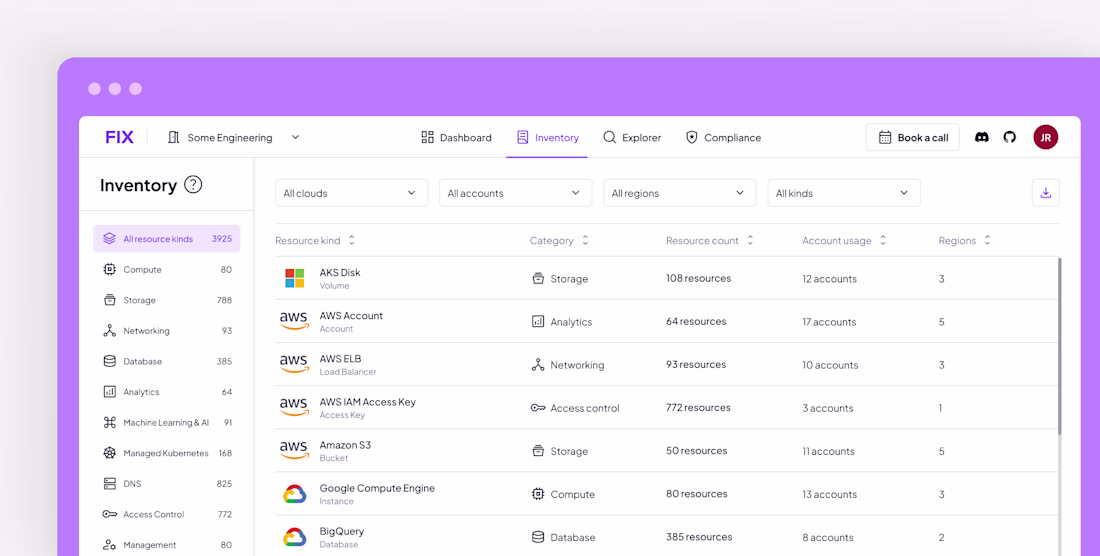The height and width of the screenshot is (556, 1100).
Task: Click the AWS logo on AWS Account row
Action: pos(294,321)
